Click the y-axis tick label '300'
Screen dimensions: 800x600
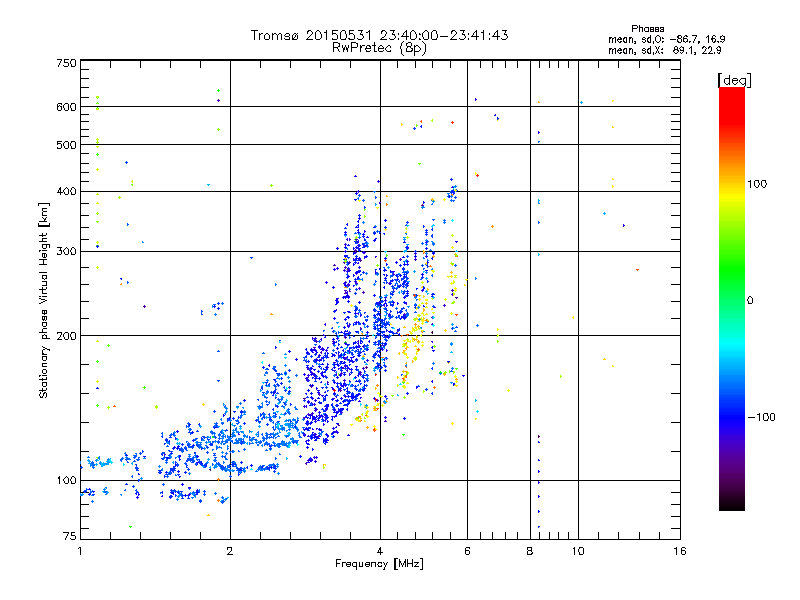click(x=66, y=251)
